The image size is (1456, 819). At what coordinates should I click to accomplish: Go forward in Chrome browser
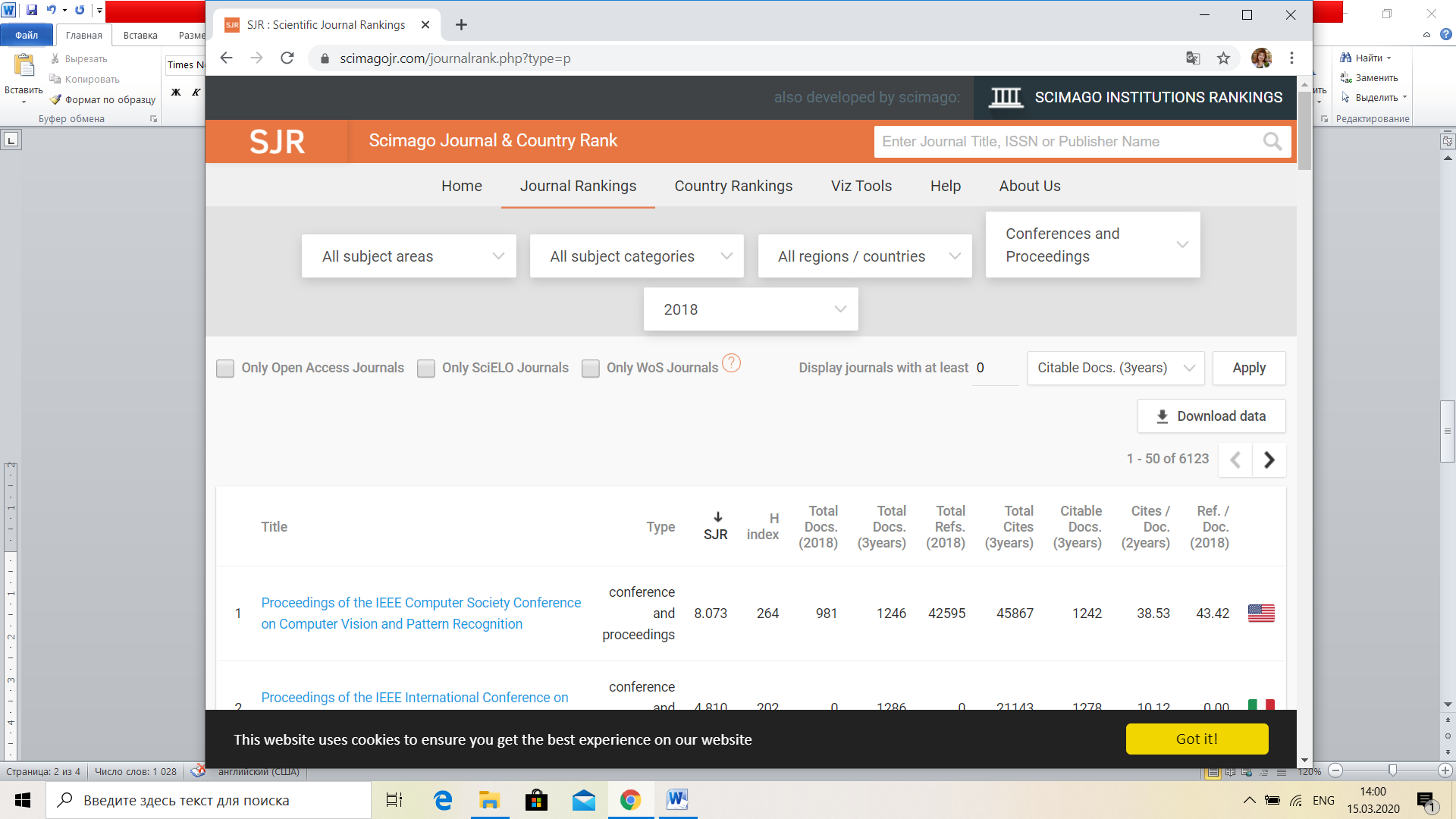click(256, 58)
